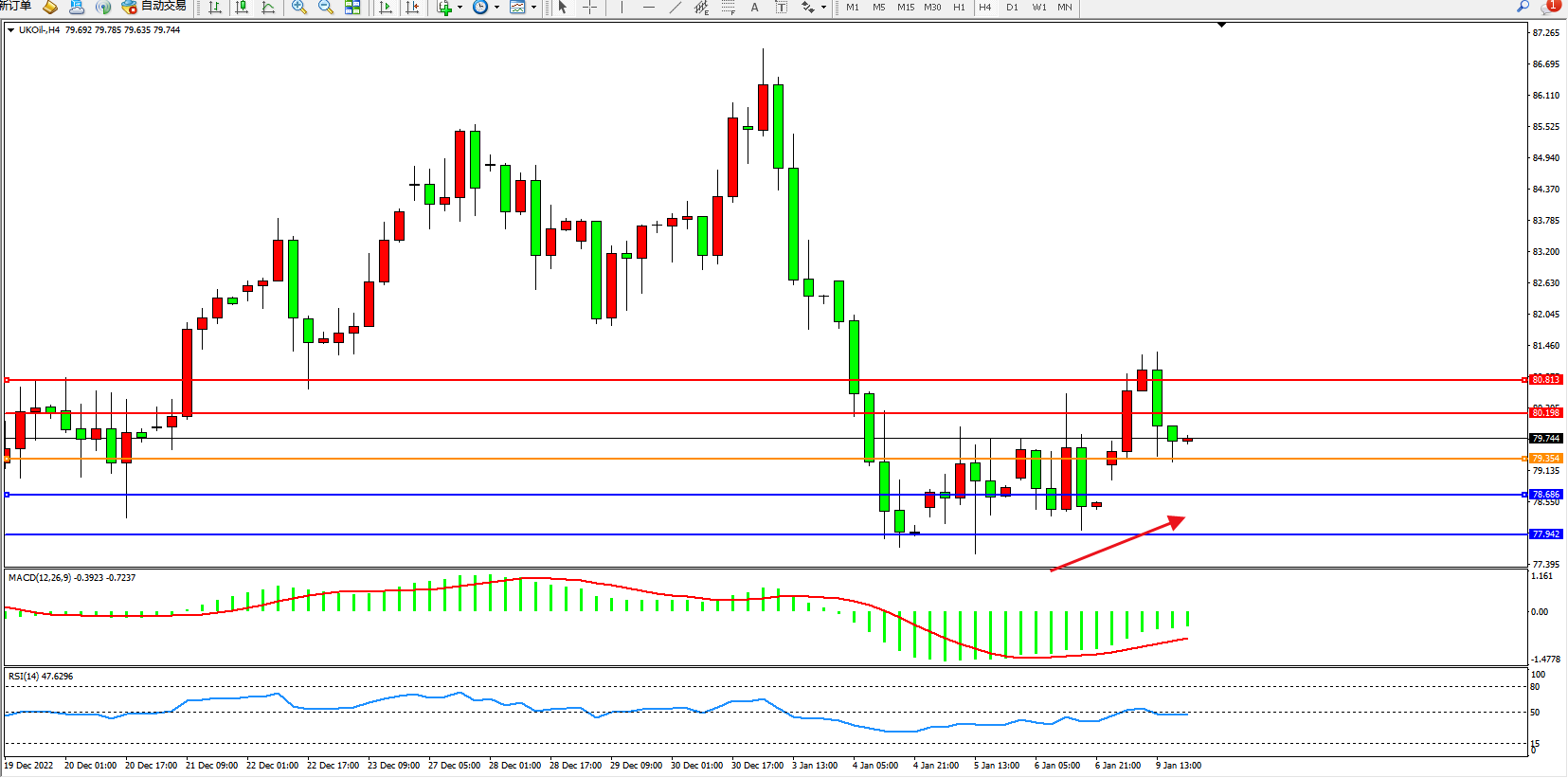Open the search magnifier icon
This screenshot has width=1568, height=778.
point(1523,6)
